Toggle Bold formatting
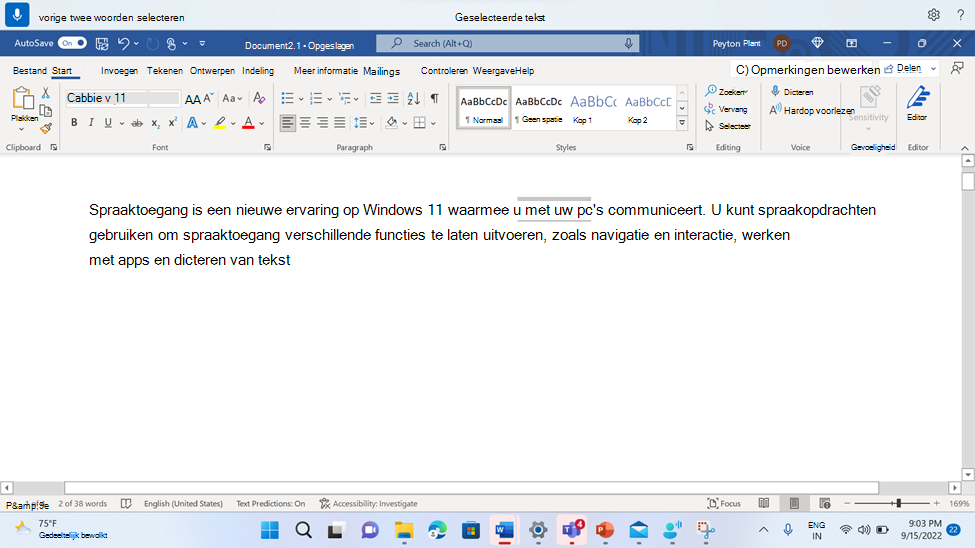The image size is (975, 548). (74, 123)
